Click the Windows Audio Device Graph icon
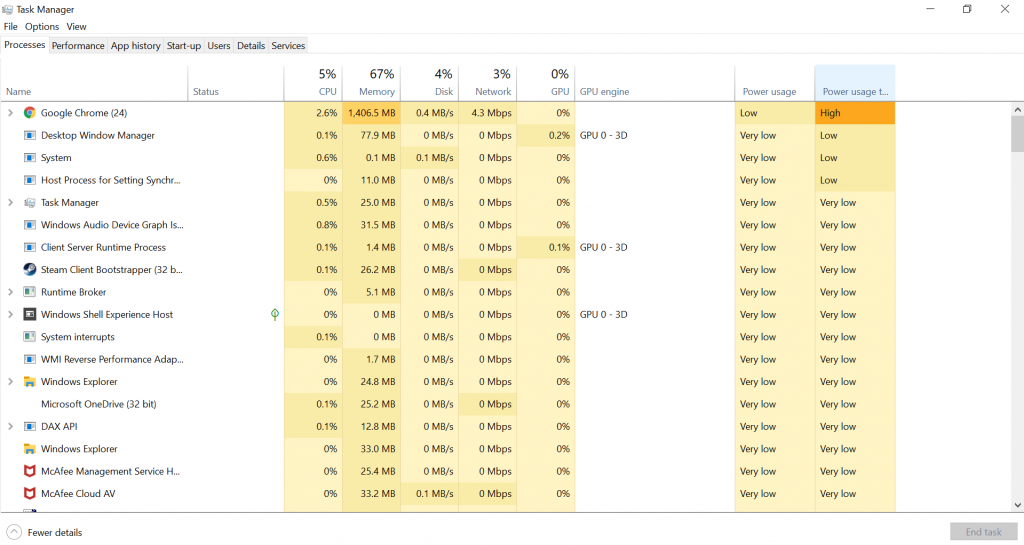Viewport: 1024px width, 545px height. click(x=29, y=225)
